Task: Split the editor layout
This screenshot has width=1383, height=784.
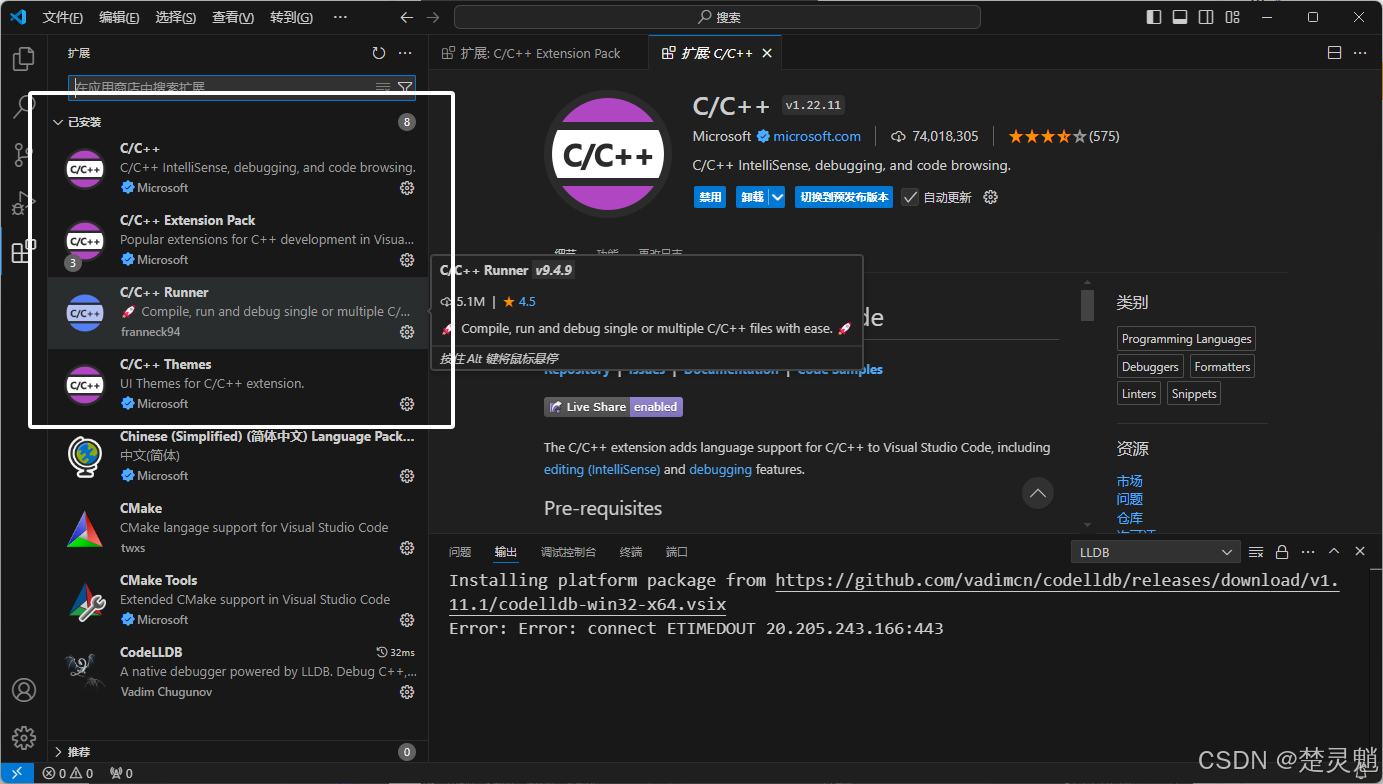Action: click(x=1334, y=53)
